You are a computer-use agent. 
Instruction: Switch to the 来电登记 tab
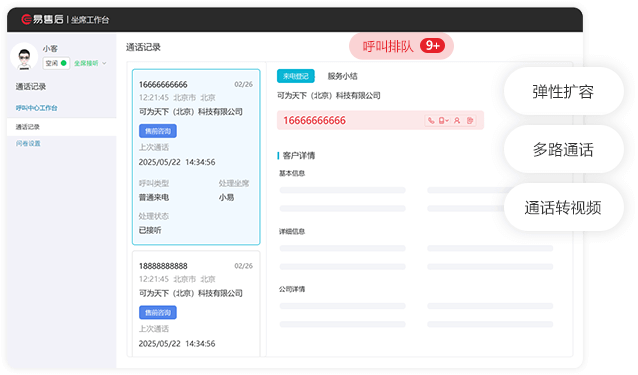[296, 76]
